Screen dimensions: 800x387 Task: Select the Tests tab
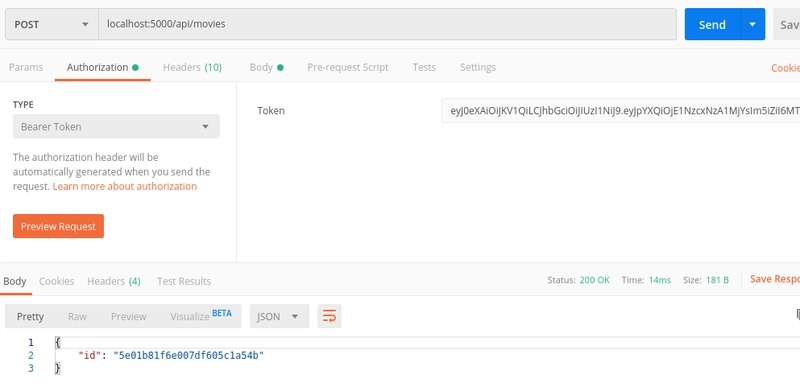(424, 67)
